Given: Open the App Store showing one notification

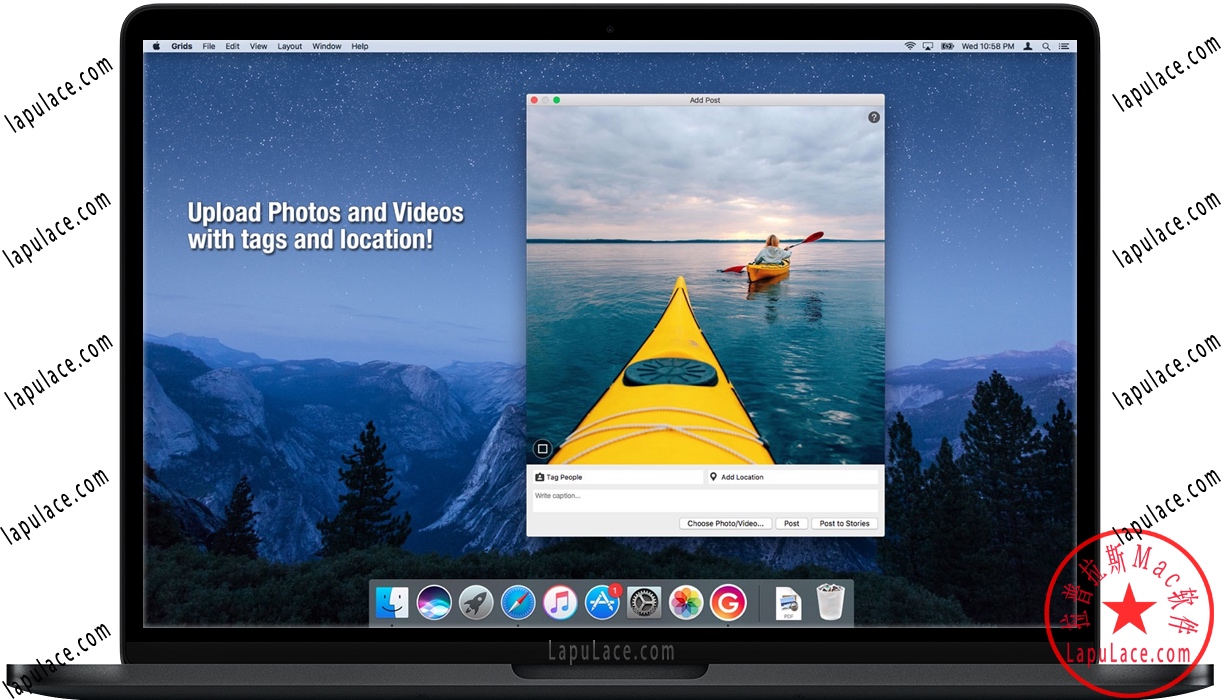Looking at the screenshot, I should coord(601,602).
